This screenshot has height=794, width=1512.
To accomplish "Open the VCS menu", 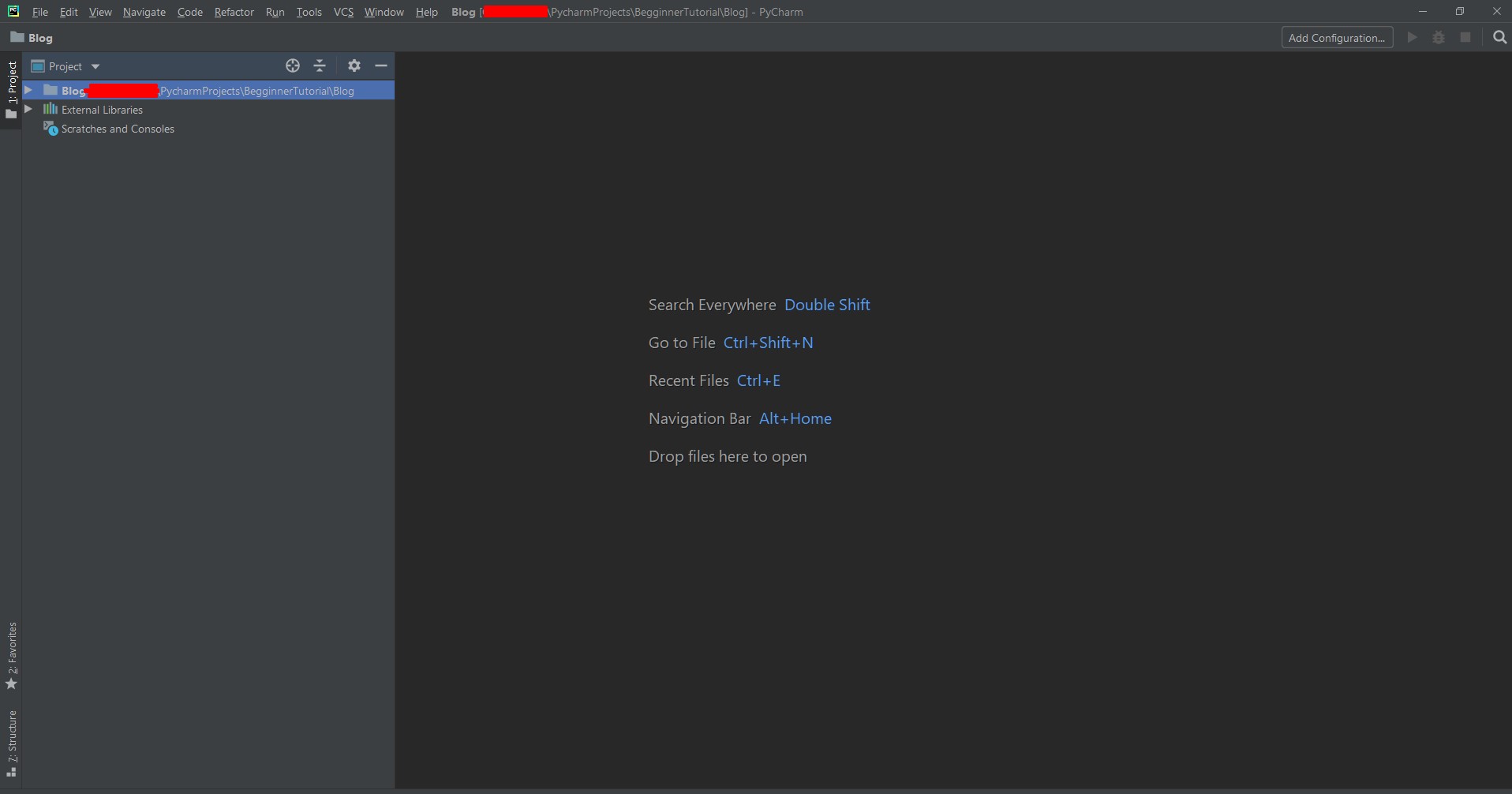I will tap(343, 12).
